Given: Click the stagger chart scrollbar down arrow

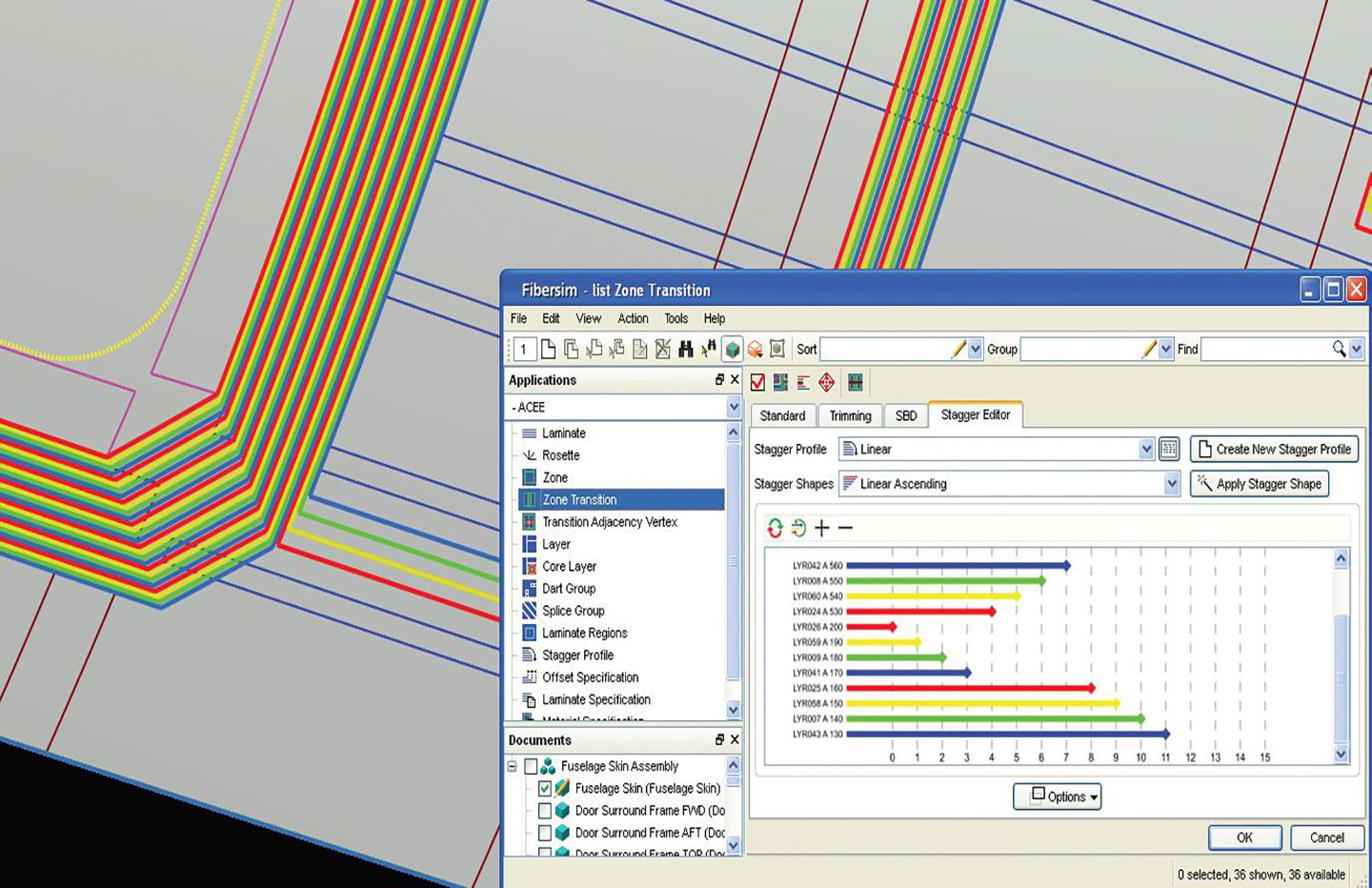Looking at the screenshot, I should point(1341,754).
